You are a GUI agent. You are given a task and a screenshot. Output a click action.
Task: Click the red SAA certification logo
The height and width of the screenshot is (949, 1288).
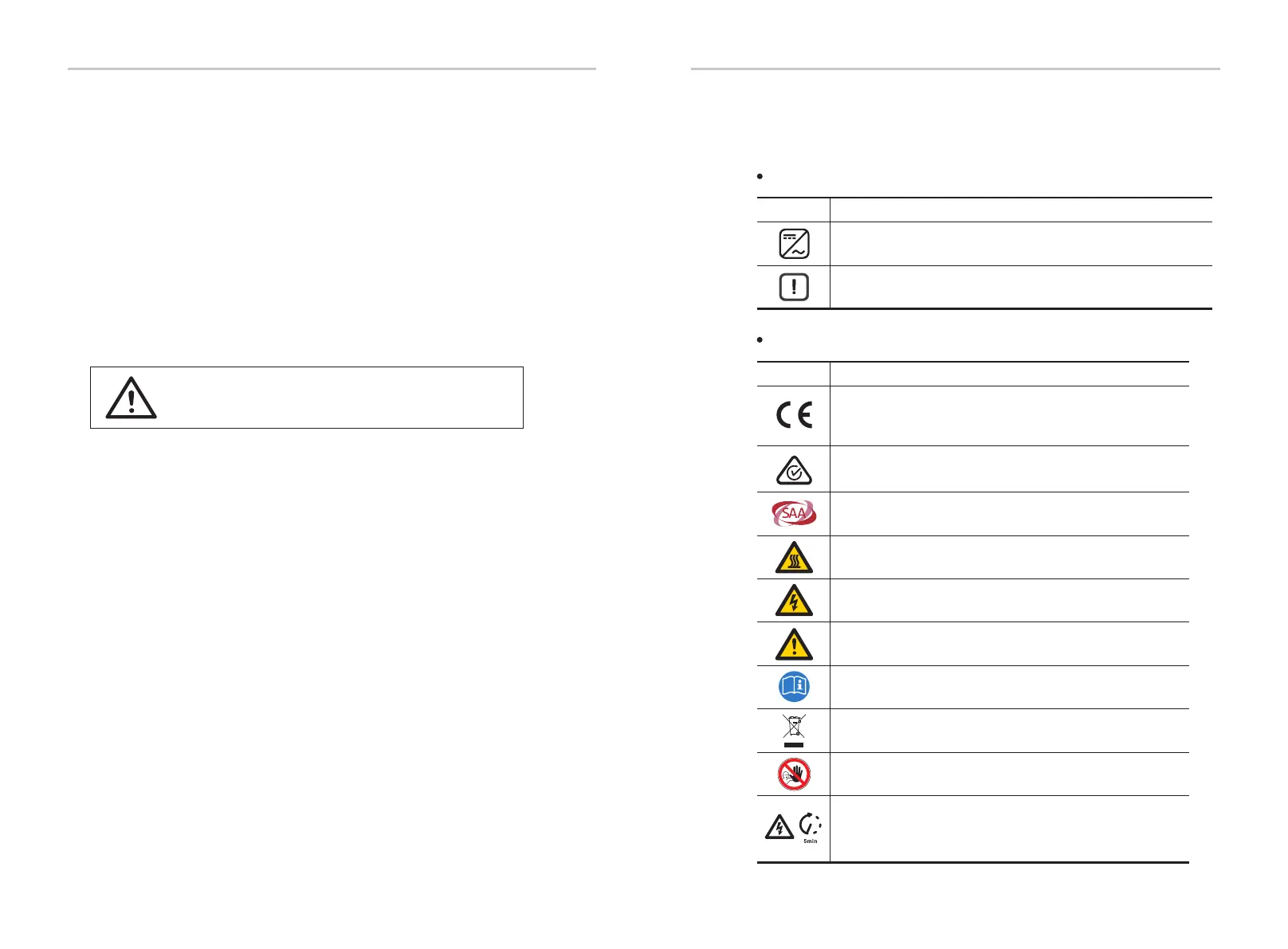(794, 513)
